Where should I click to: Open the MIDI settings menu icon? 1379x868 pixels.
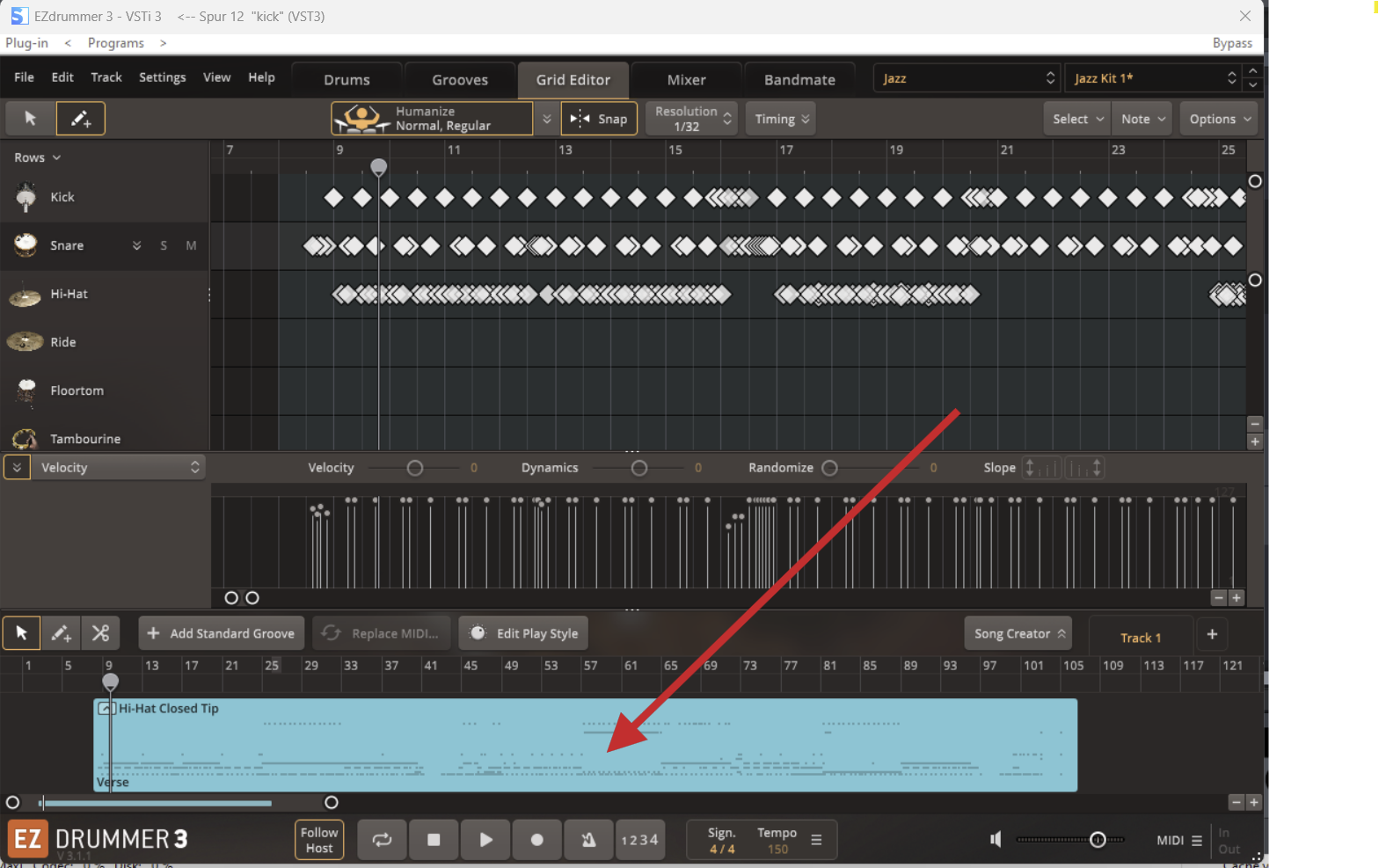pos(1197,841)
